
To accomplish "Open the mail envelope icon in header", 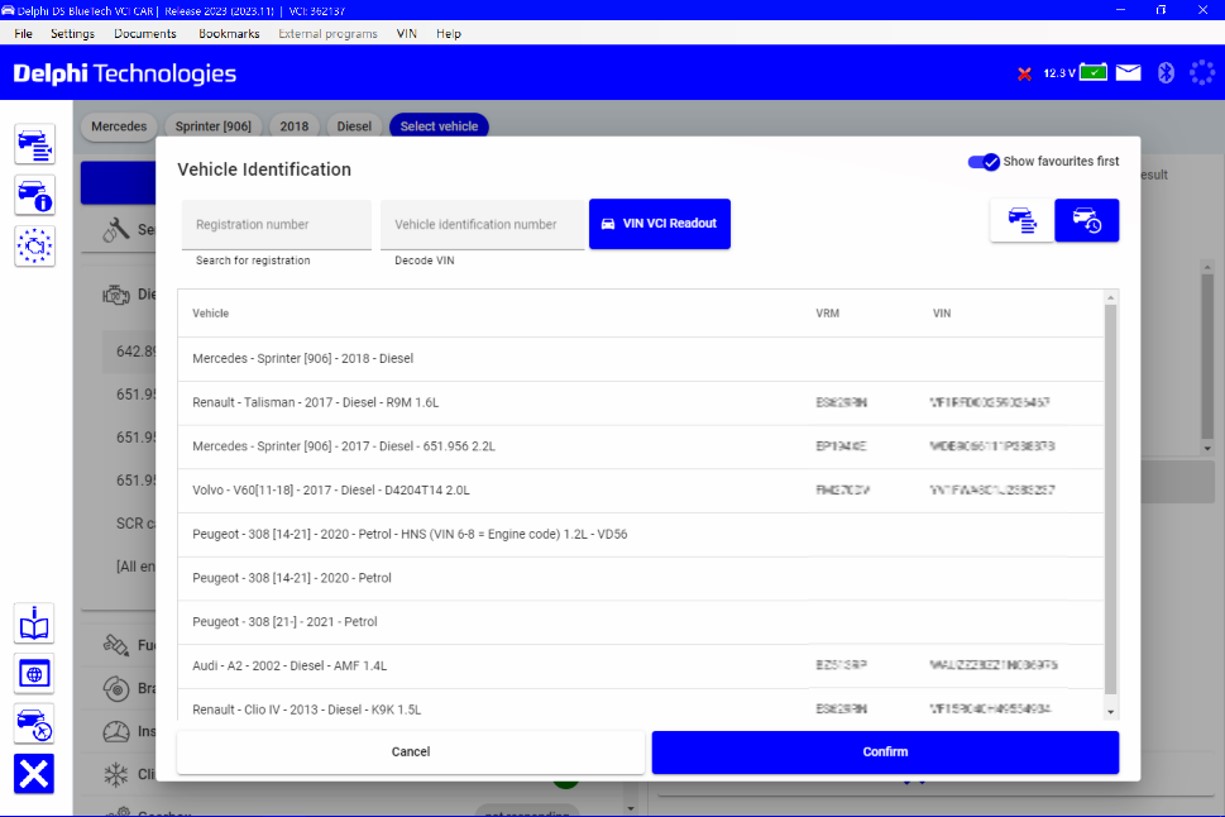I will coord(1129,73).
